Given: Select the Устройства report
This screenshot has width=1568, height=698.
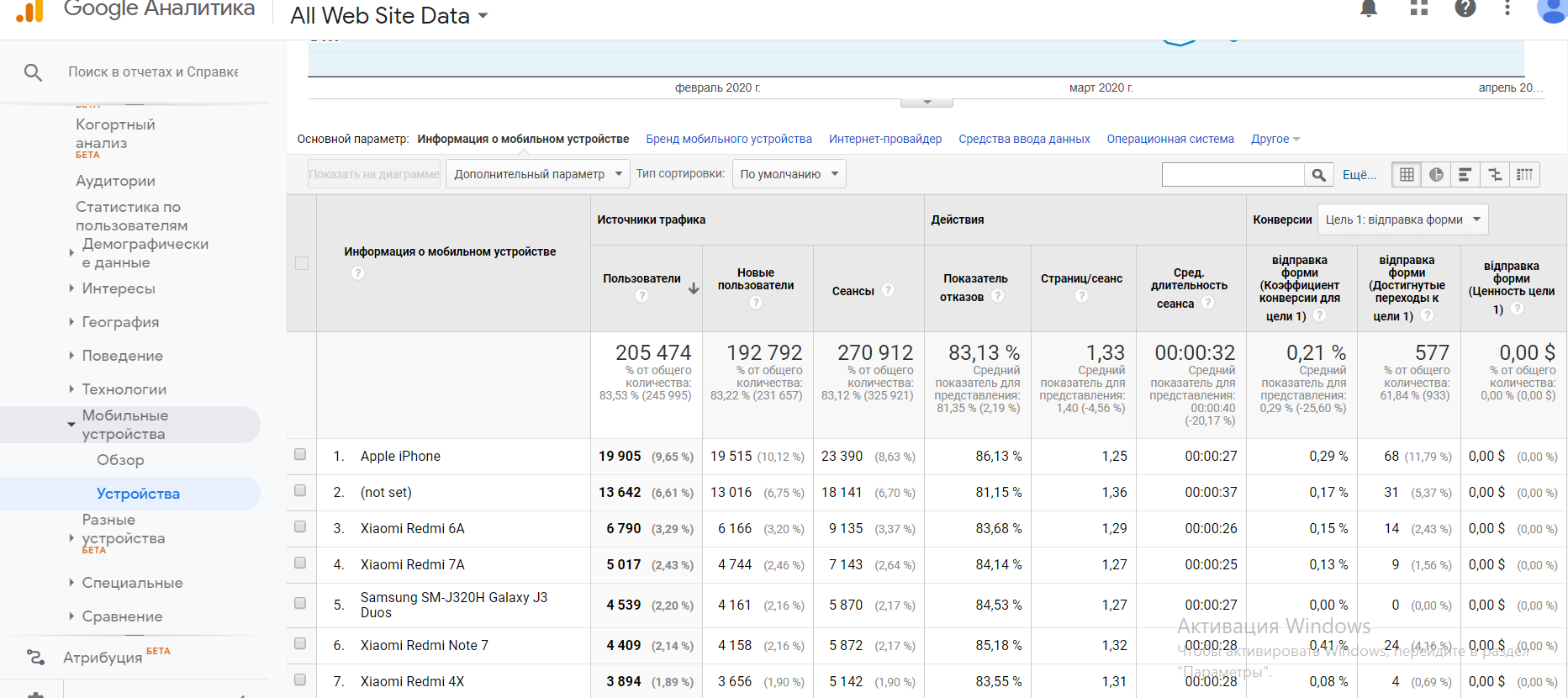Looking at the screenshot, I should tap(138, 494).
